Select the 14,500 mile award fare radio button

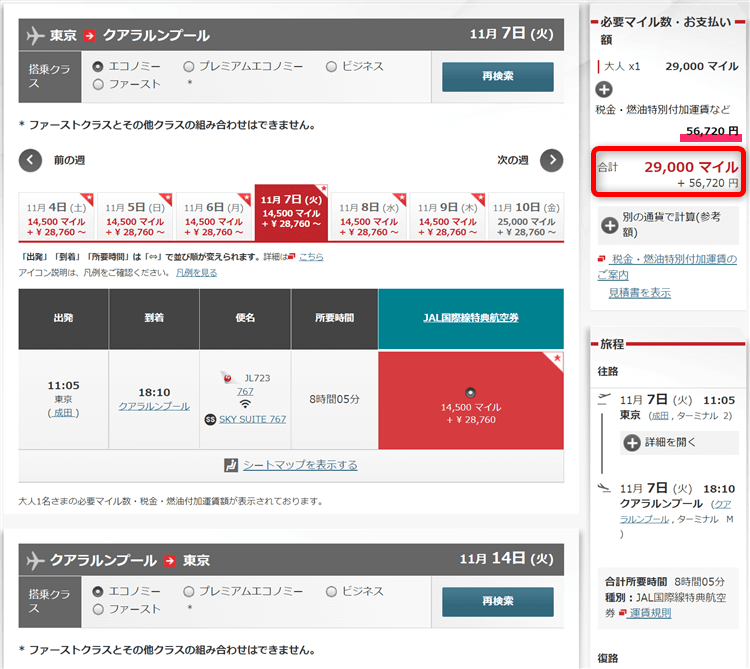[x=471, y=391]
